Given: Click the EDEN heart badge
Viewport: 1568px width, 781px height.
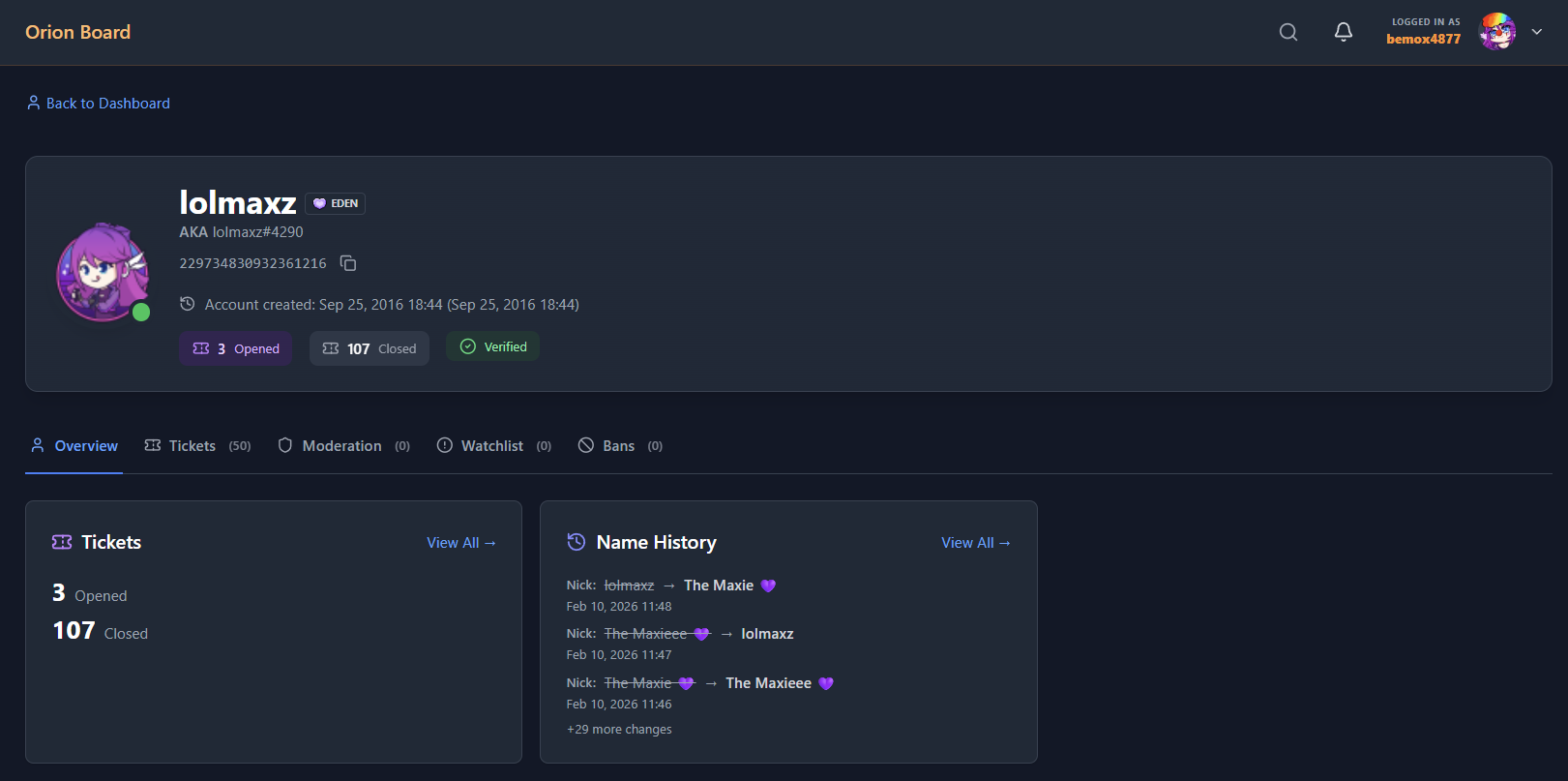Looking at the screenshot, I should point(335,203).
